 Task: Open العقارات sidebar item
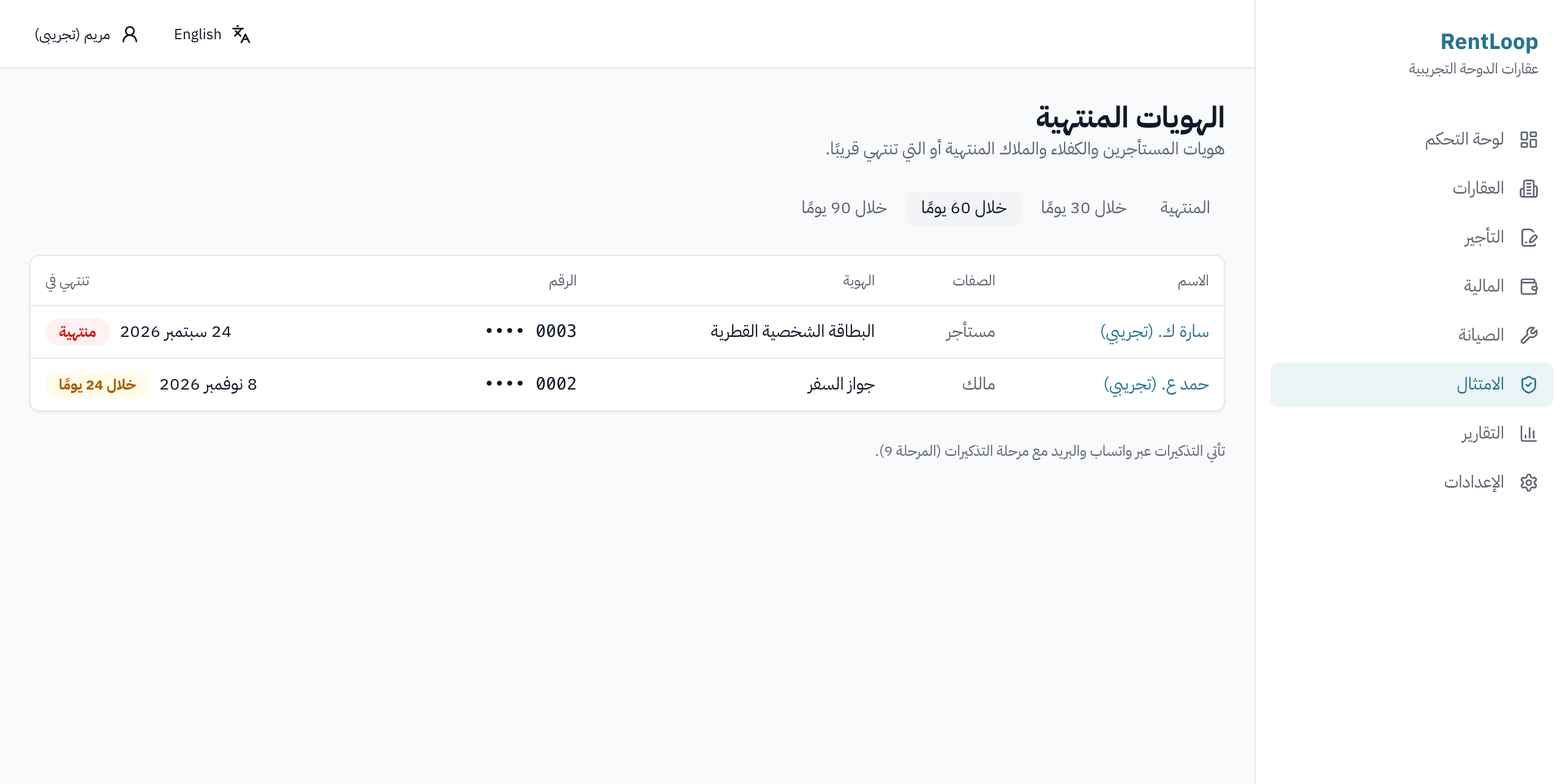[x=1411, y=189]
